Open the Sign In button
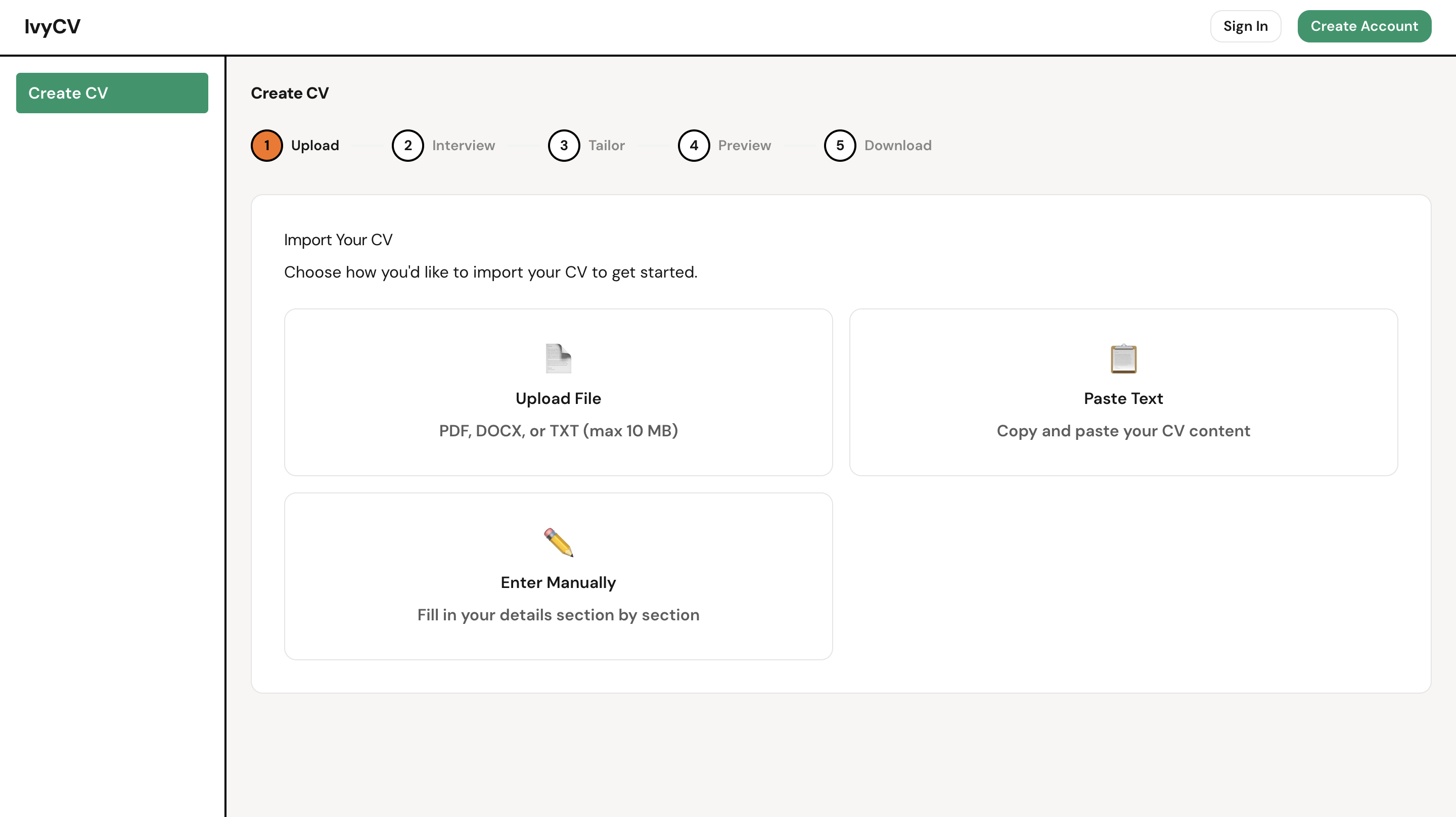 (x=1245, y=26)
